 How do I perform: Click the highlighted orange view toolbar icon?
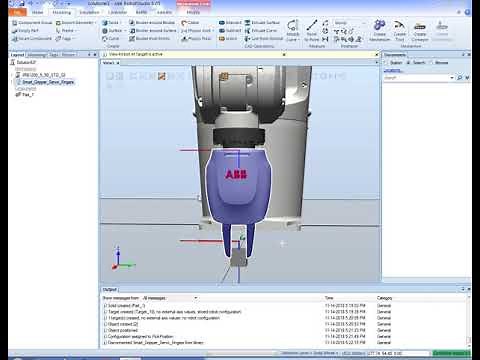(x=162, y=76)
